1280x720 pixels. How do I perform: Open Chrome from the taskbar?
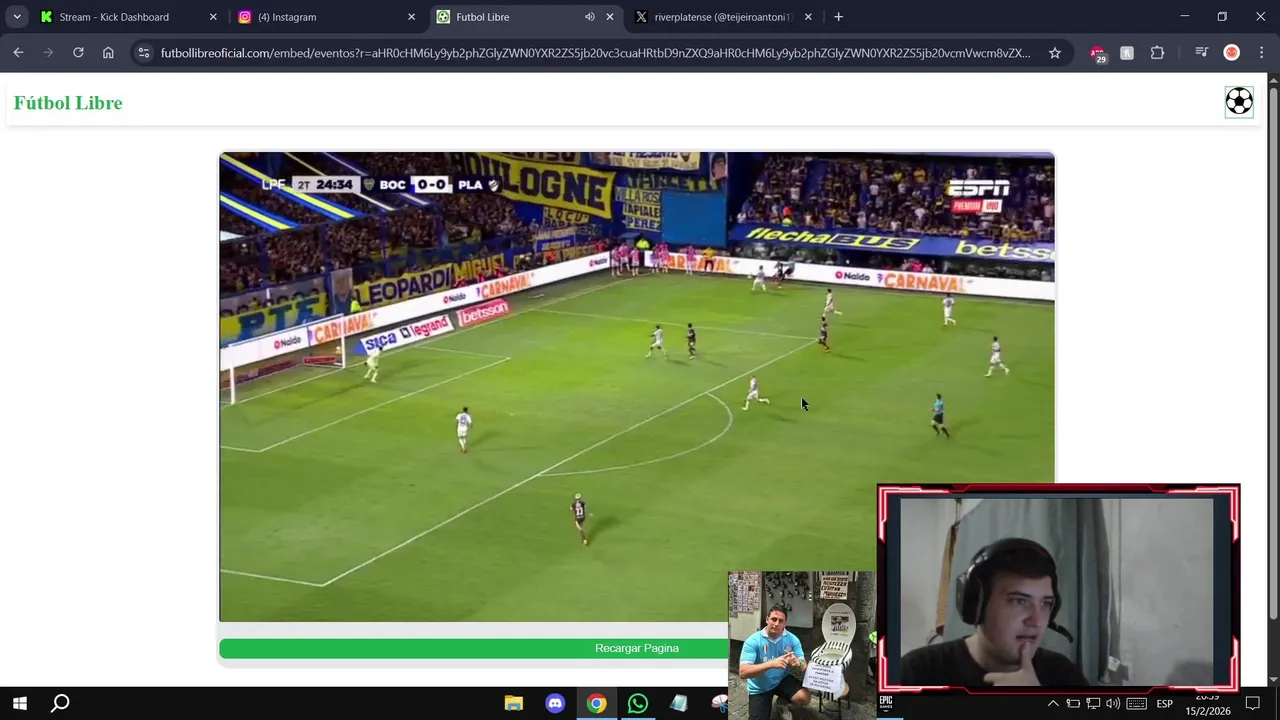596,704
